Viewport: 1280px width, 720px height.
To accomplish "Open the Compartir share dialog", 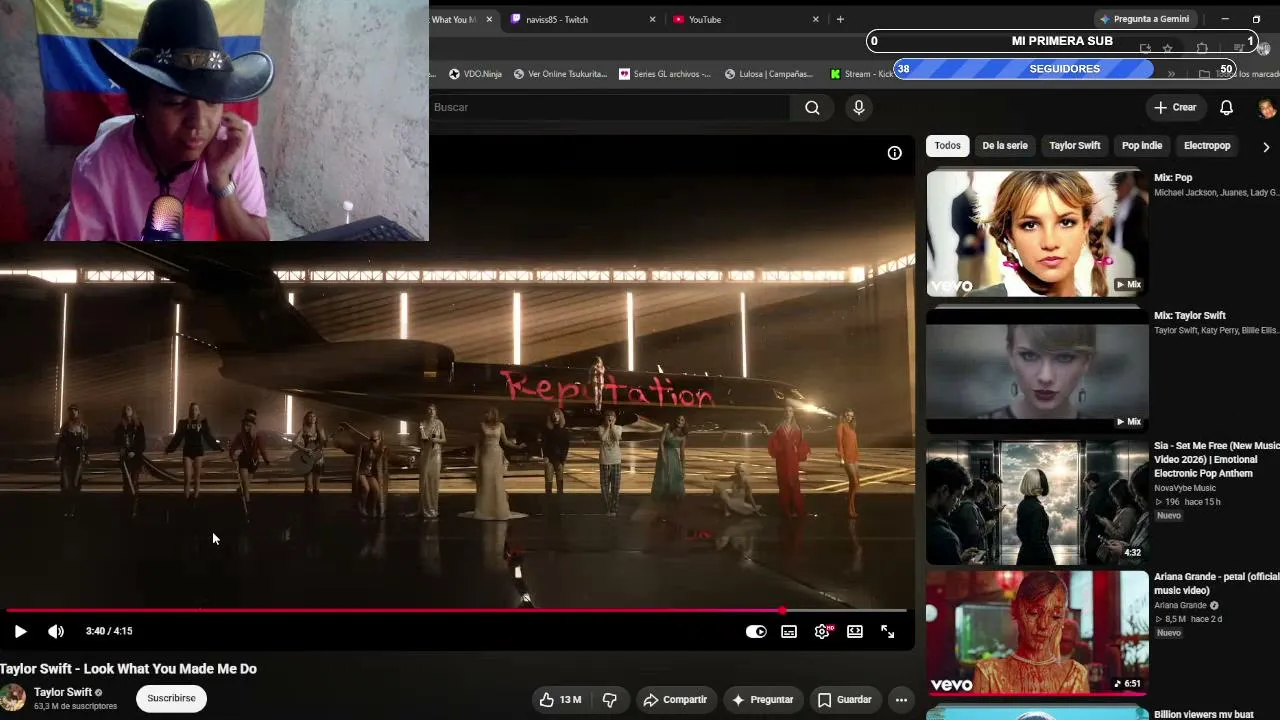I will [x=675, y=700].
